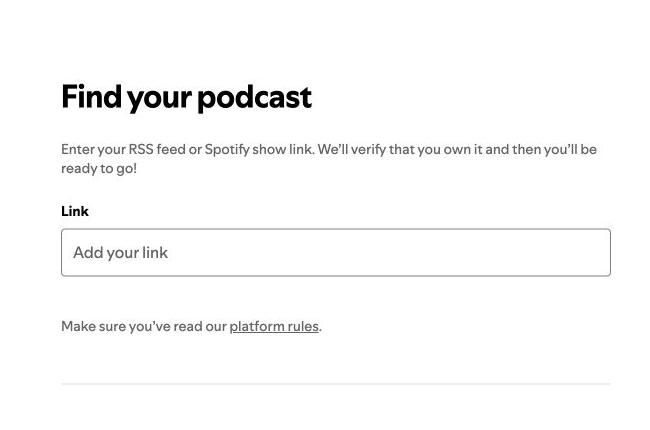Click the 'Add your link' input field
Viewport: 650px width, 430px height.
click(x=336, y=252)
